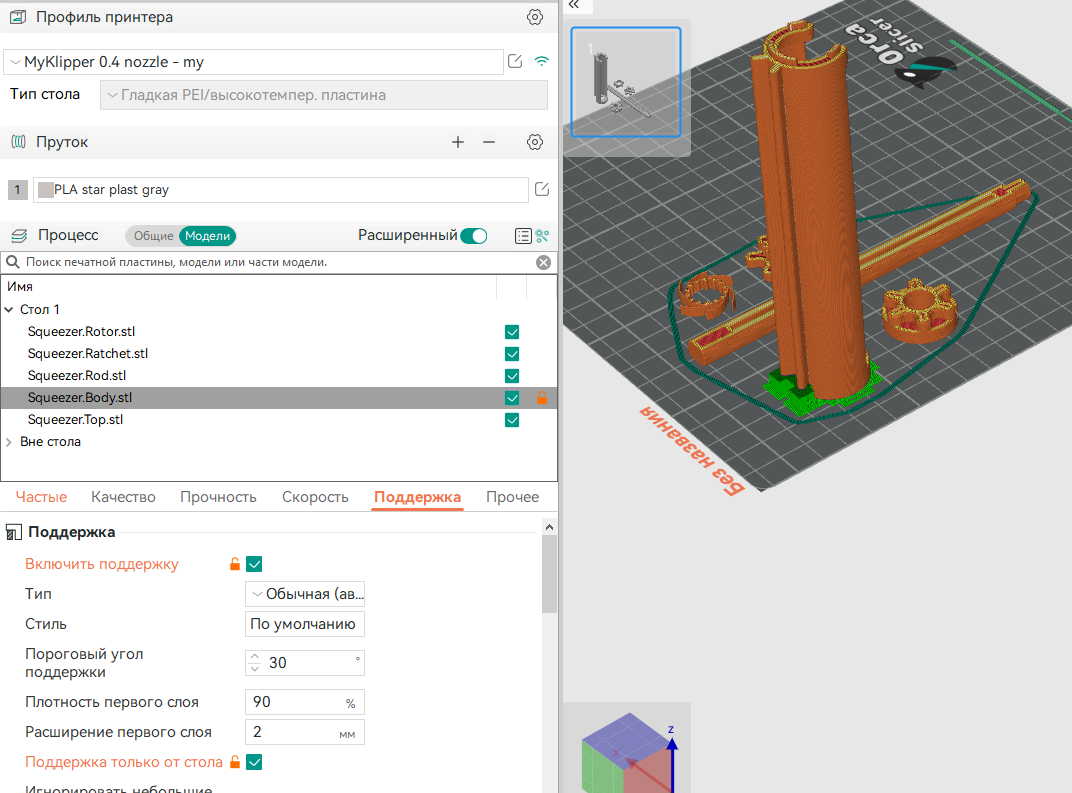Click the filament gray color swatch
Screen dimensions: 1072x793
point(45,190)
